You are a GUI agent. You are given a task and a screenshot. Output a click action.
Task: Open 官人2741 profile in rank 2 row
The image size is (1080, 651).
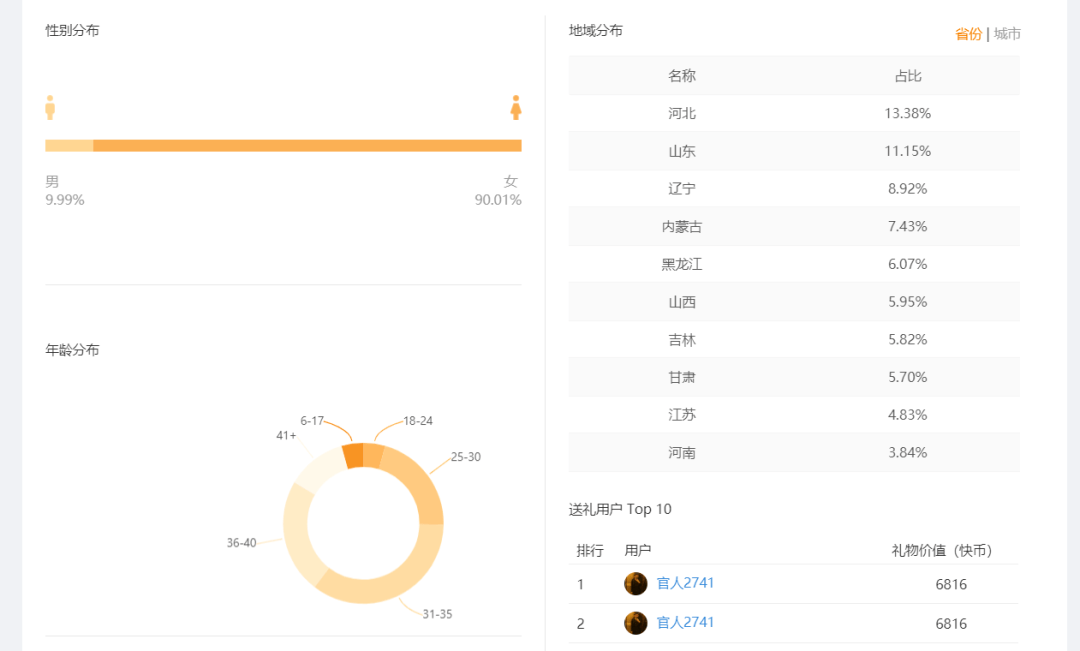686,622
